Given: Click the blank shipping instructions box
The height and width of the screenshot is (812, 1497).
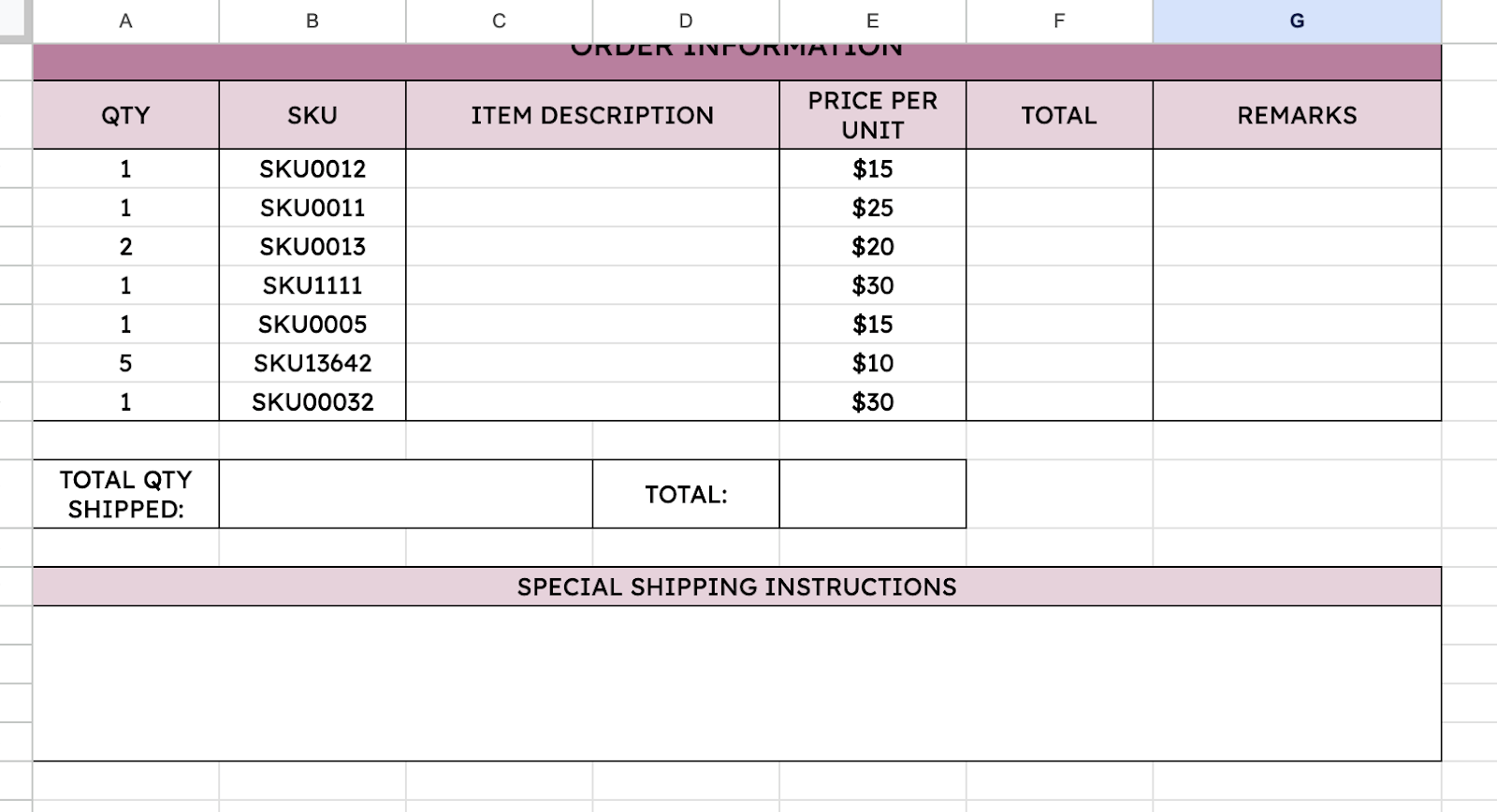Looking at the screenshot, I should tap(736, 683).
